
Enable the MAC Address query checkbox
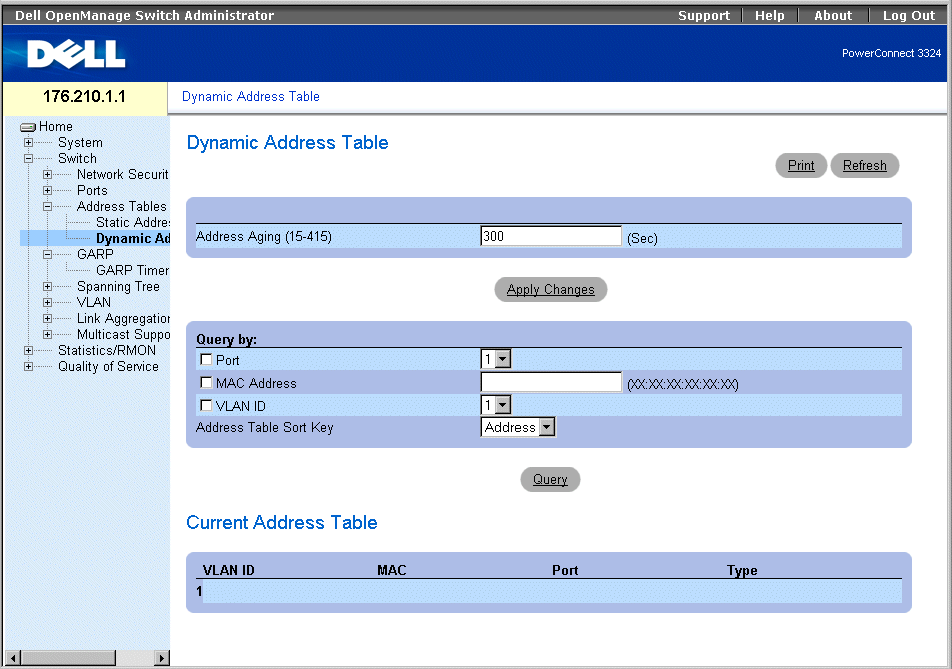tap(206, 382)
